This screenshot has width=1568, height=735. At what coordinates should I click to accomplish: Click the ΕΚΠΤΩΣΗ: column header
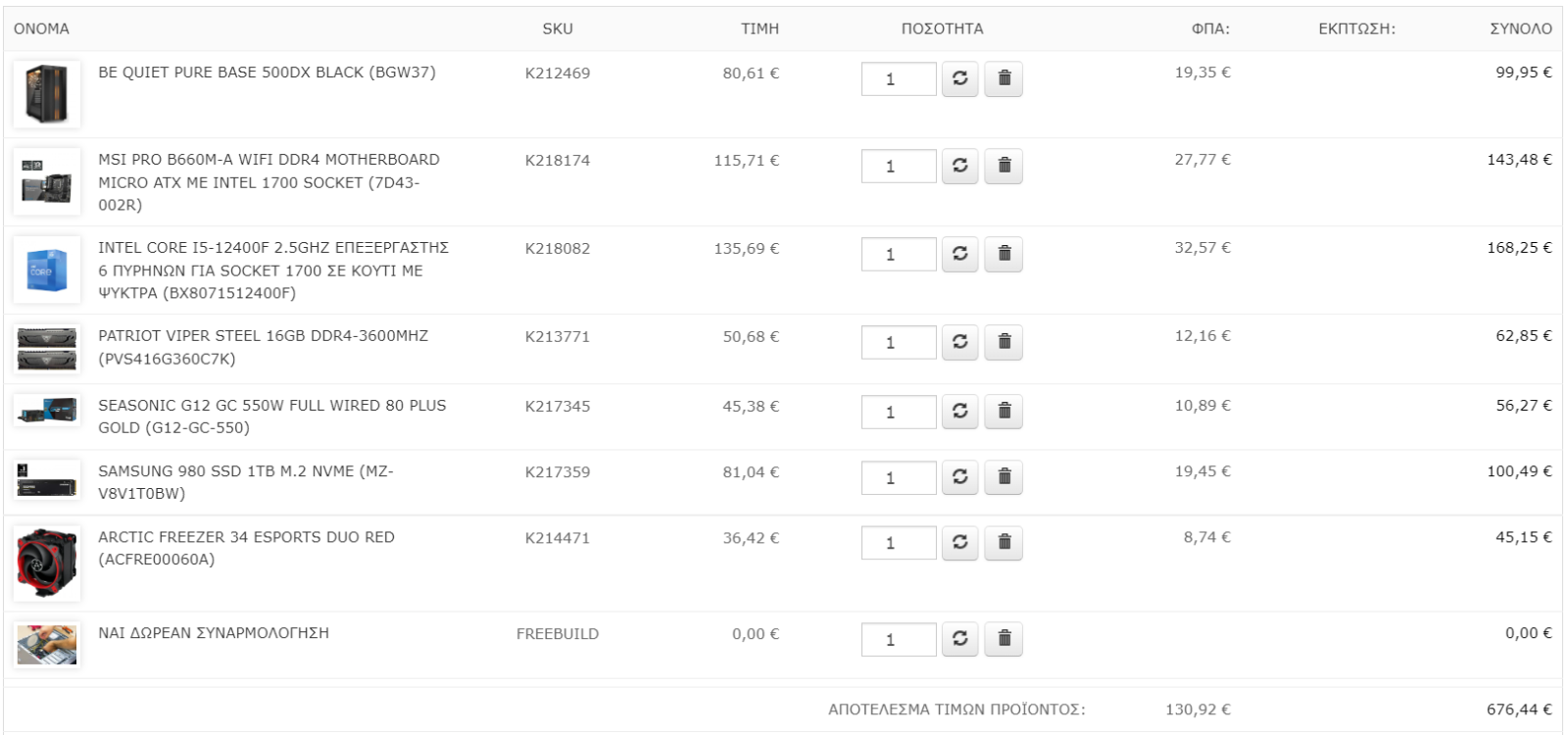tap(1357, 28)
